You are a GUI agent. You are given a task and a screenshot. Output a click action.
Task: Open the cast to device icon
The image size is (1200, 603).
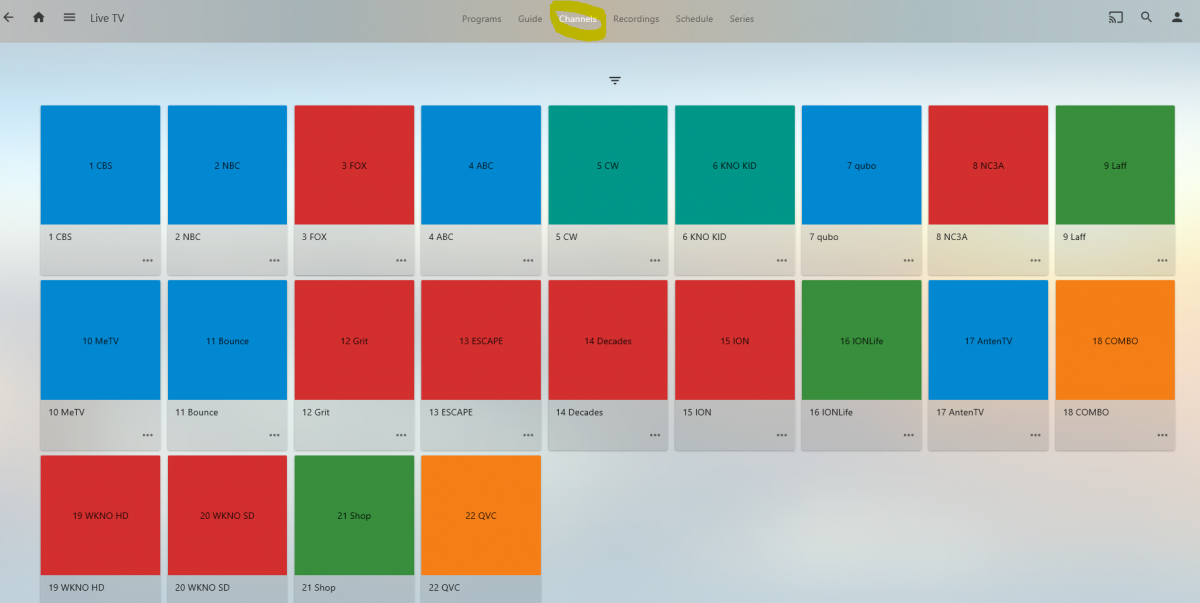click(x=1116, y=17)
